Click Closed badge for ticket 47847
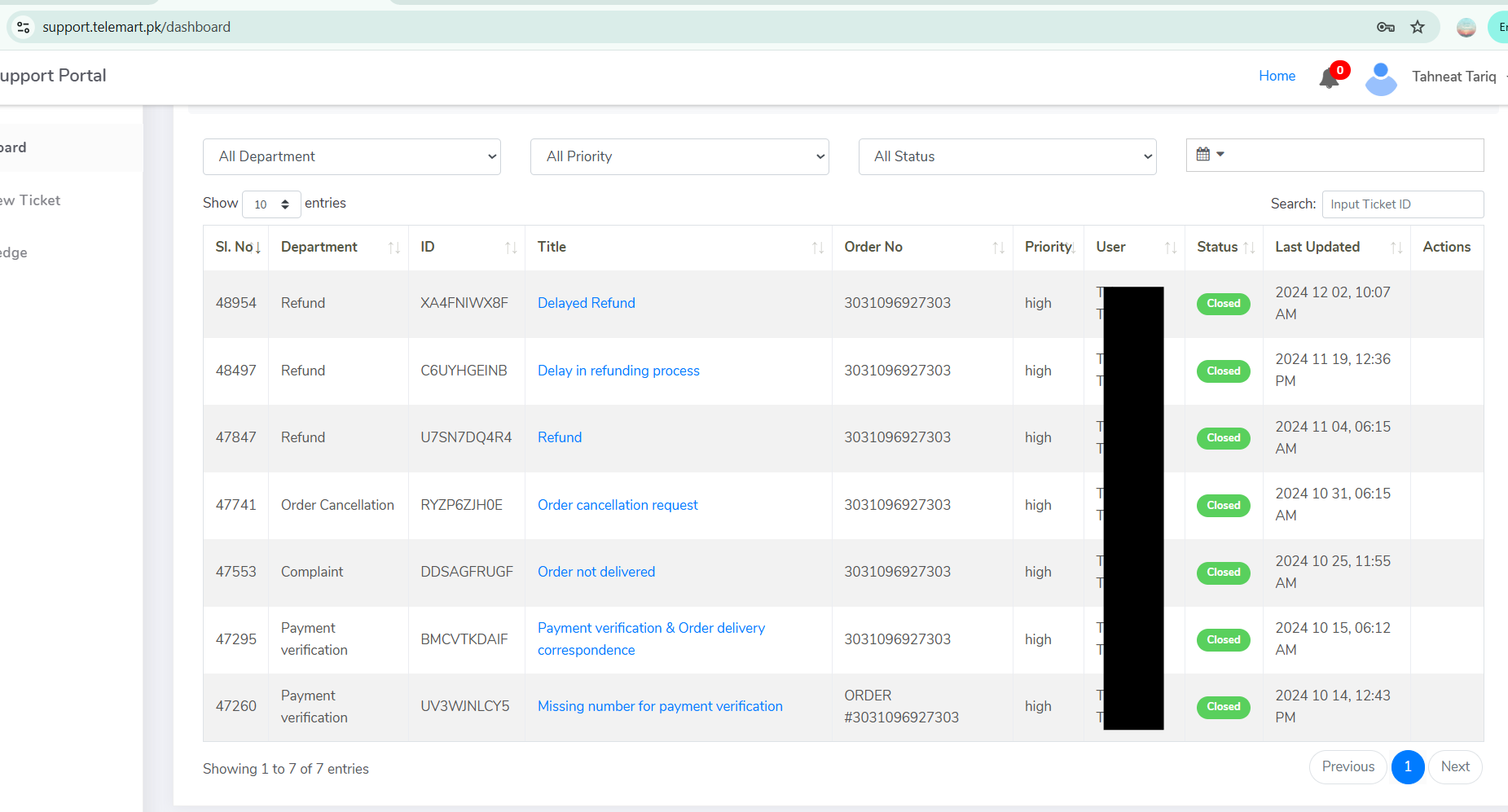The image size is (1508, 812). coord(1224,438)
